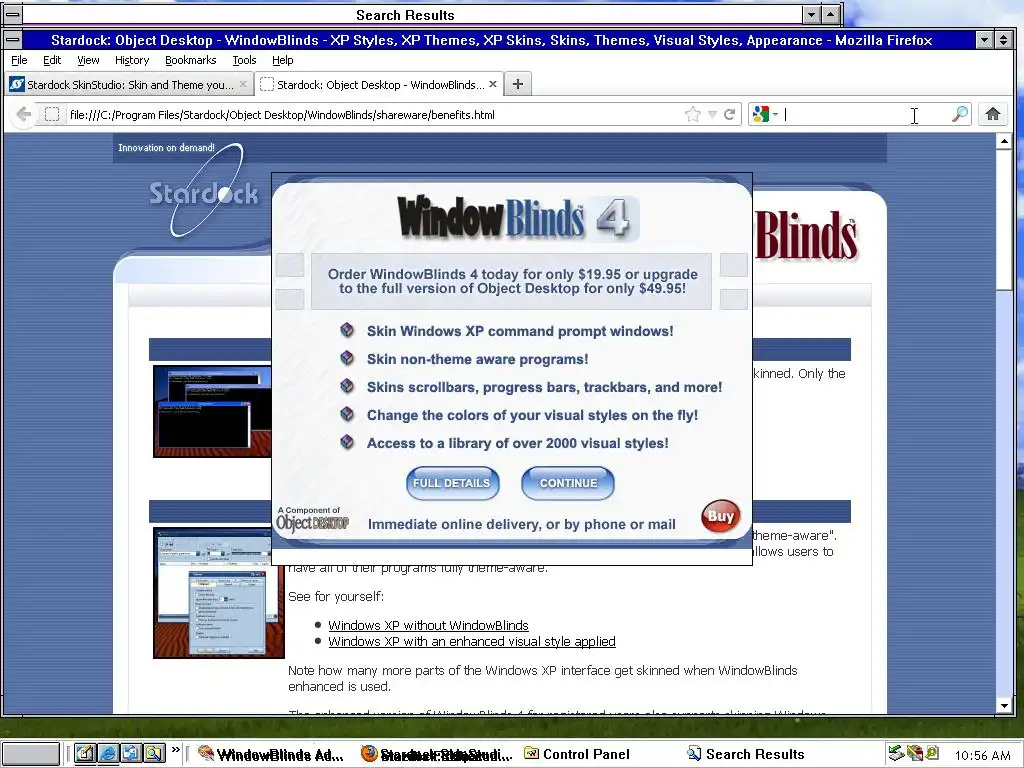Click the third Quick Launch icon in the taskbar
The image size is (1024, 768).
pyautogui.click(x=131, y=754)
